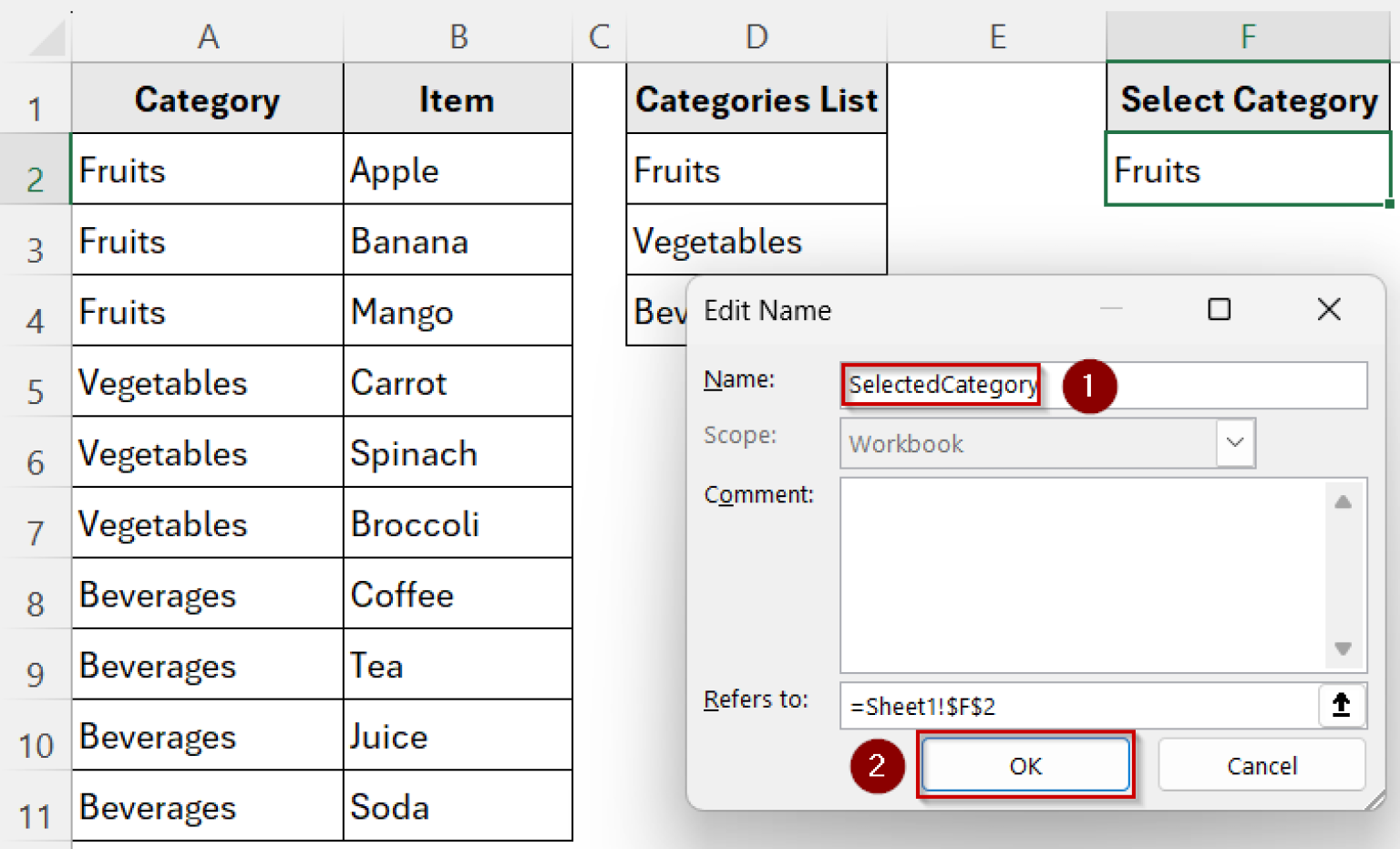Viewport: 1400px width, 849px height.
Task: Select column header A
Action: pyautogui.click(x=207, y=36)
